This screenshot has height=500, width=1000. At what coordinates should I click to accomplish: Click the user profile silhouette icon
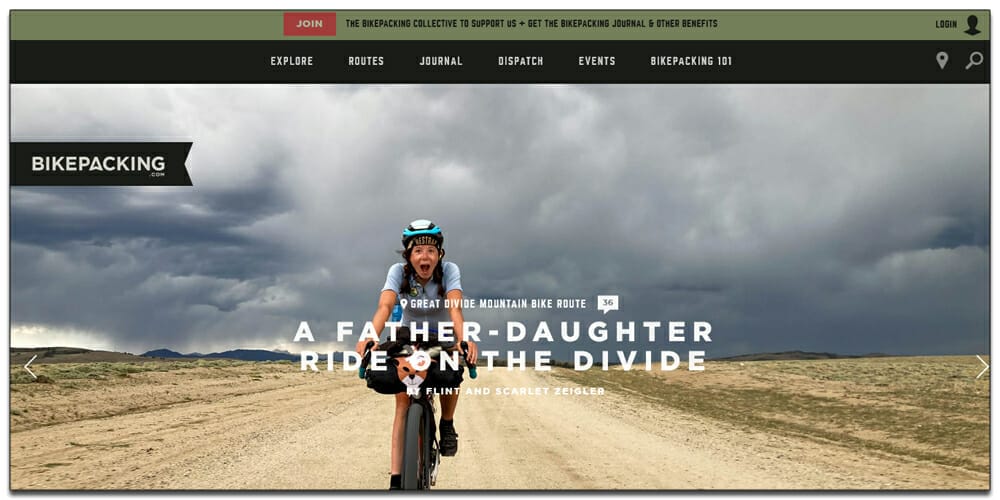[973, 25]
